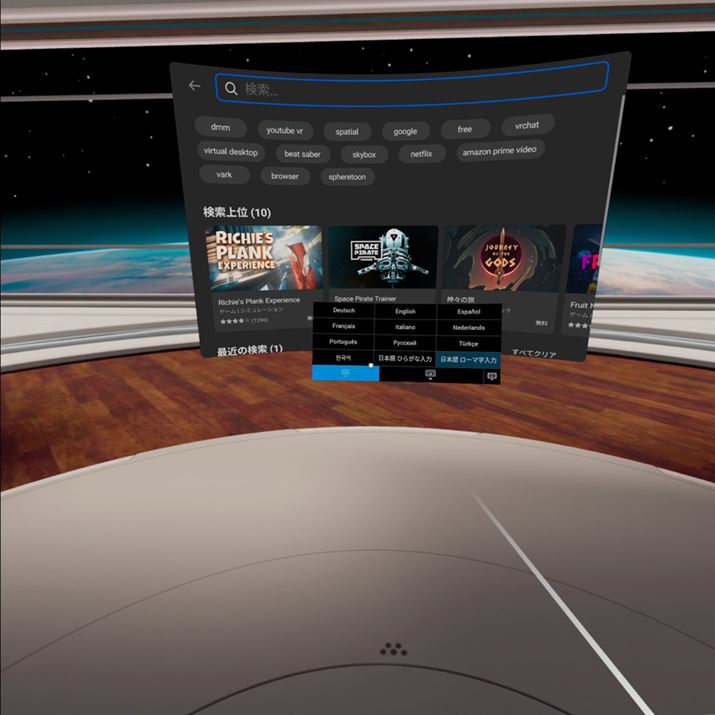Pick the beat saber suggestion

coord(302,154)
